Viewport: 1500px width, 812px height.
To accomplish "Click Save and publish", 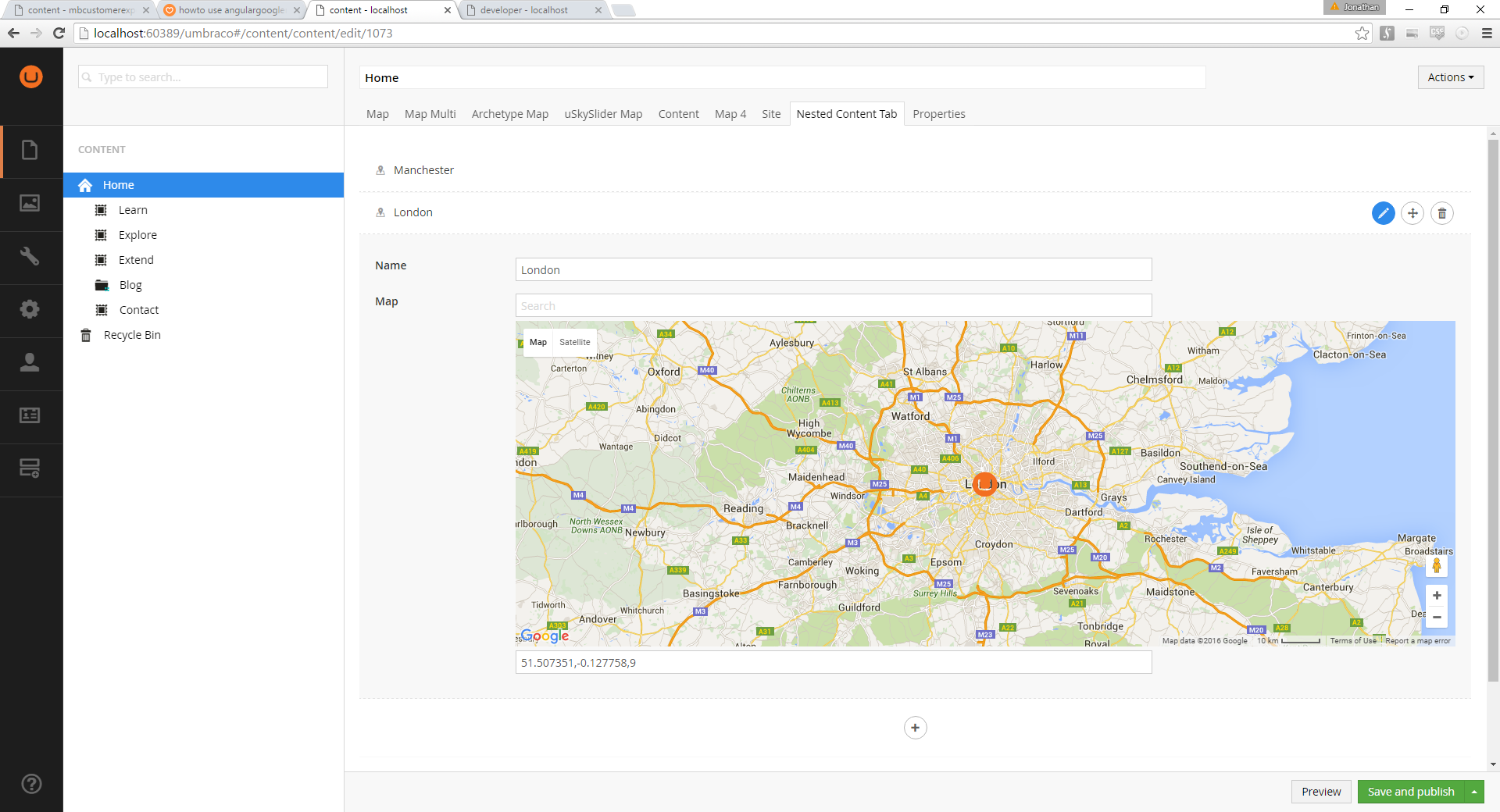I will point(1411,792).
